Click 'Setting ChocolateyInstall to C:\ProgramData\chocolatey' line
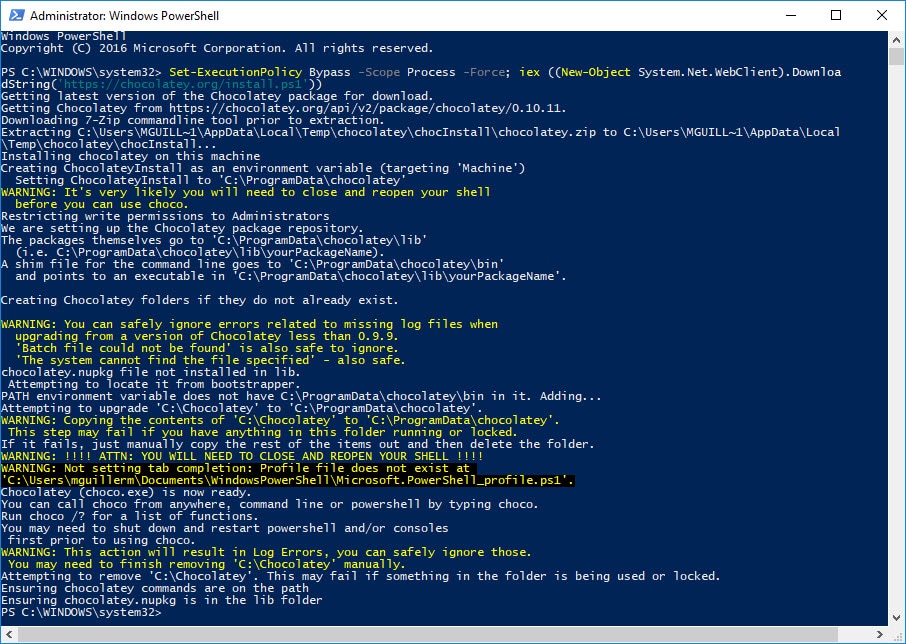906x644 pixels. pos(211,180)
